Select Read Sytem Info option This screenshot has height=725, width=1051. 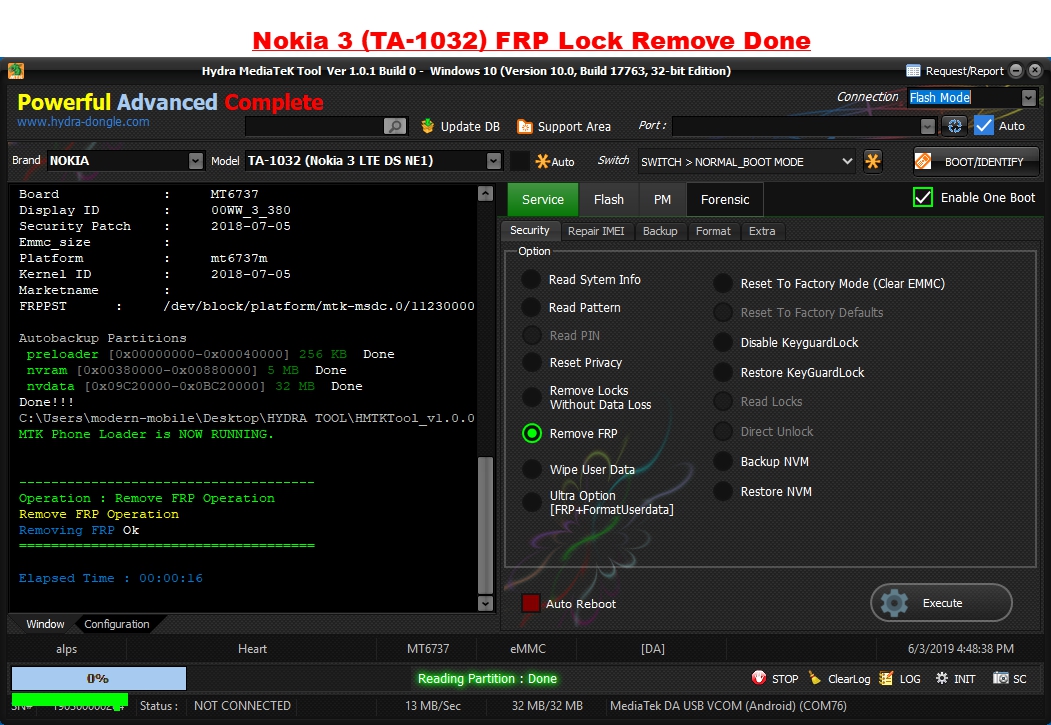[x=531, y=279]
